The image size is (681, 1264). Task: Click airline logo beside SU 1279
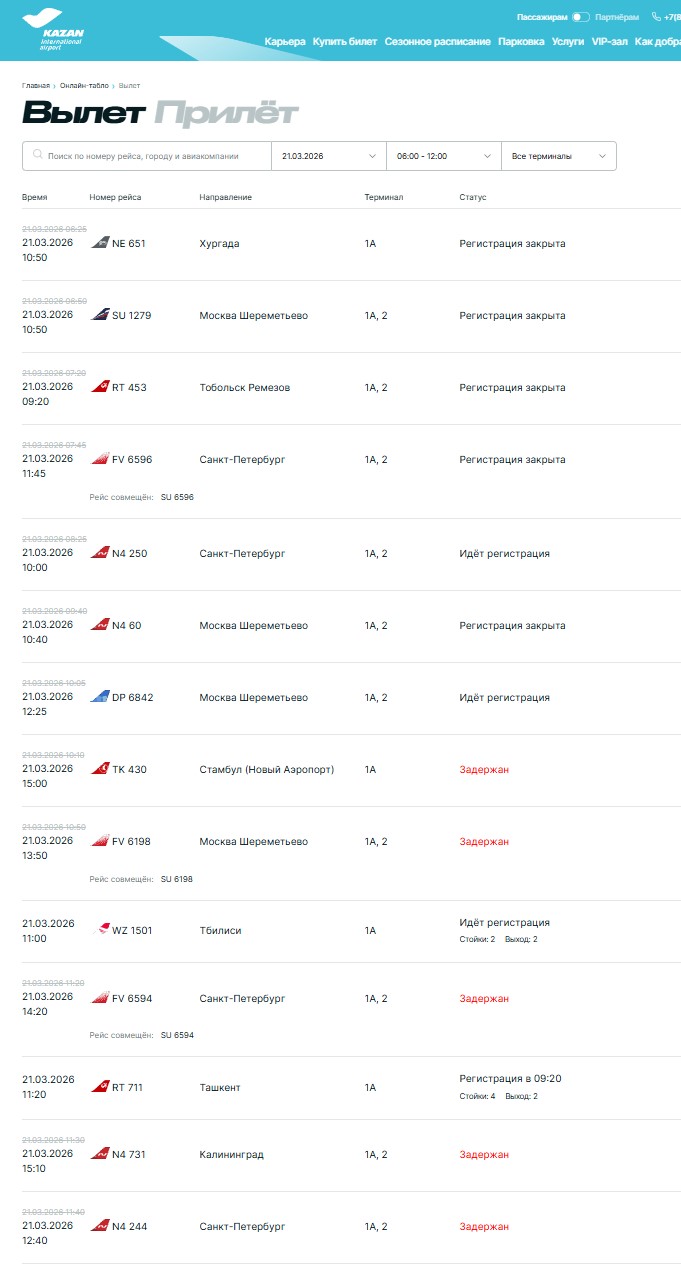(99, 315)
